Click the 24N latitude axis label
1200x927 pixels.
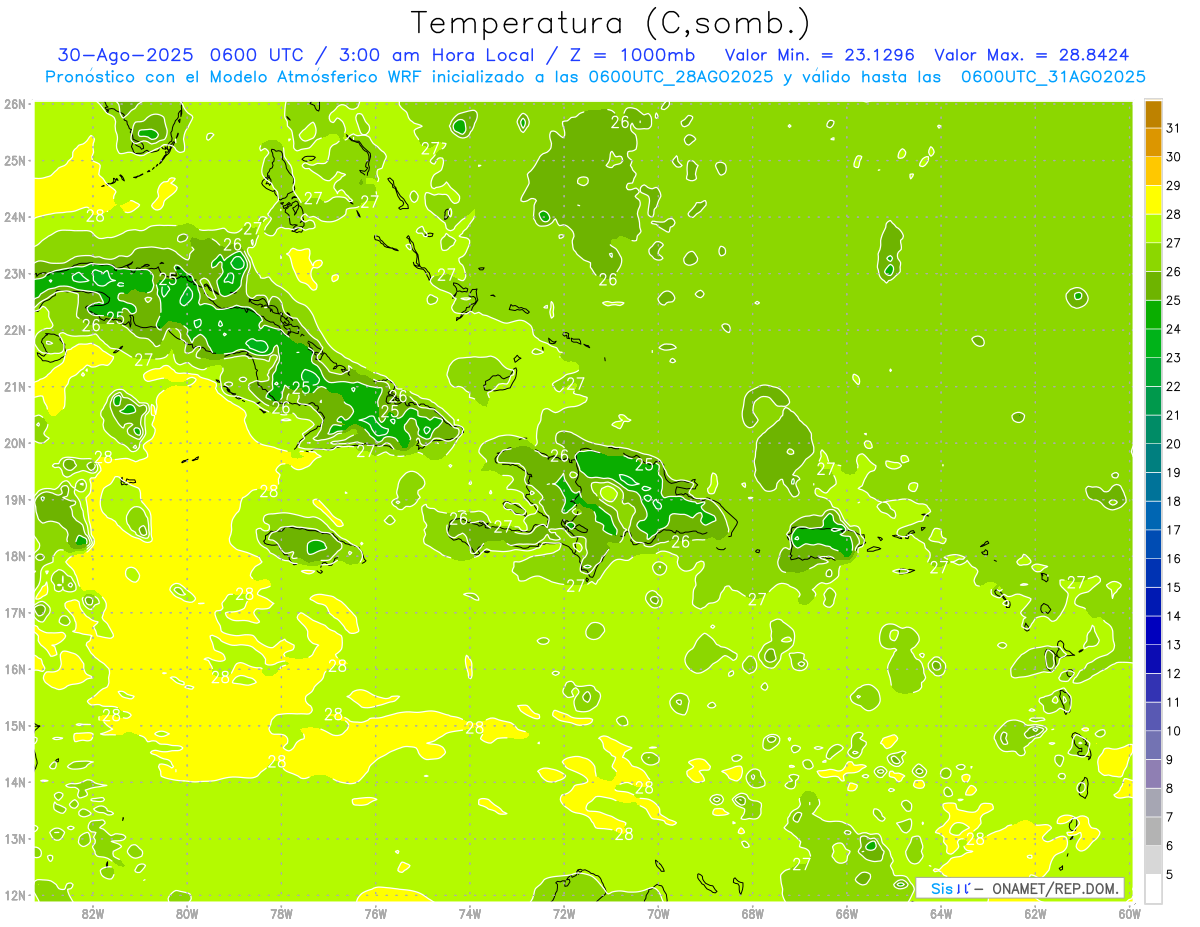15,217
